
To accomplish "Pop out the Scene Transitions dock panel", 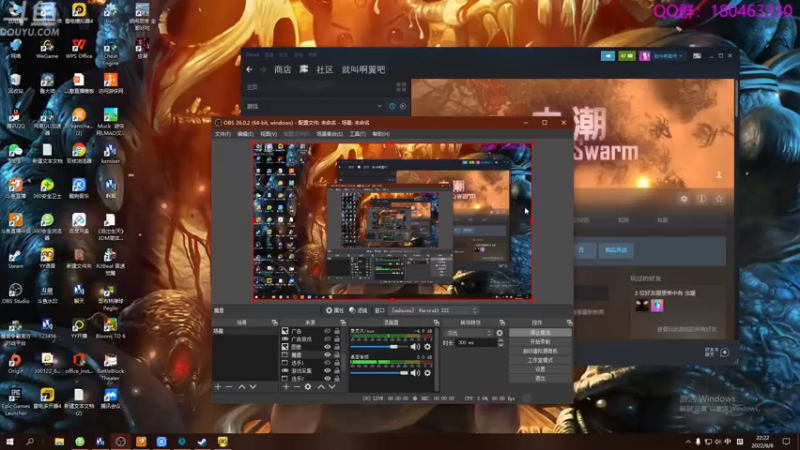I will (x=502, y=322).
